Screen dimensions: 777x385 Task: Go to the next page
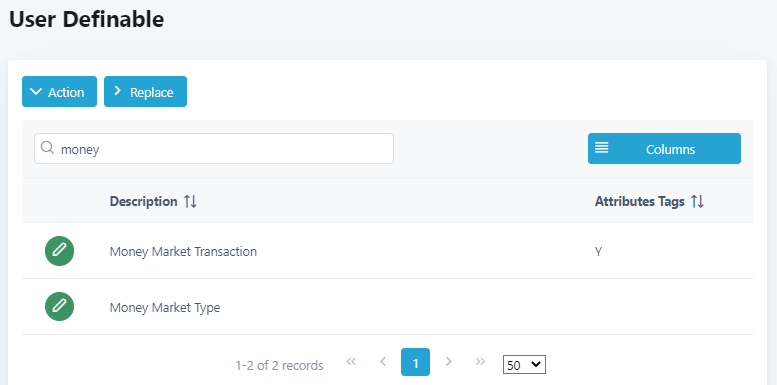(x=448, y=362)
